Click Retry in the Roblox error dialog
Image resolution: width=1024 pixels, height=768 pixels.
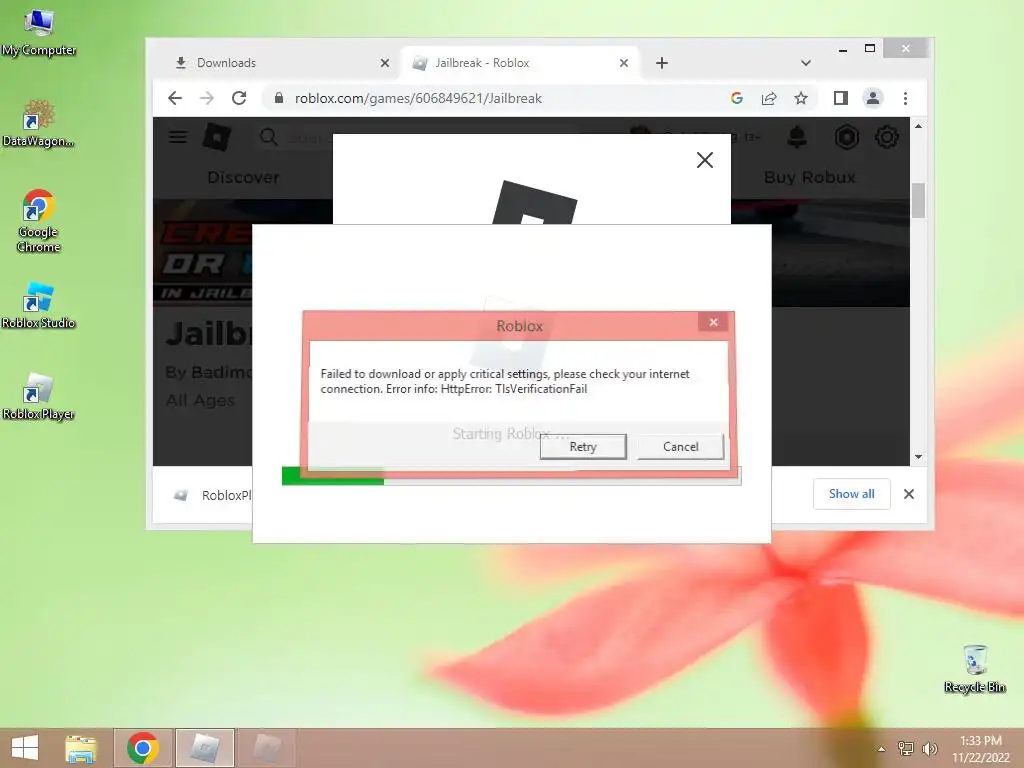point(583,447)
